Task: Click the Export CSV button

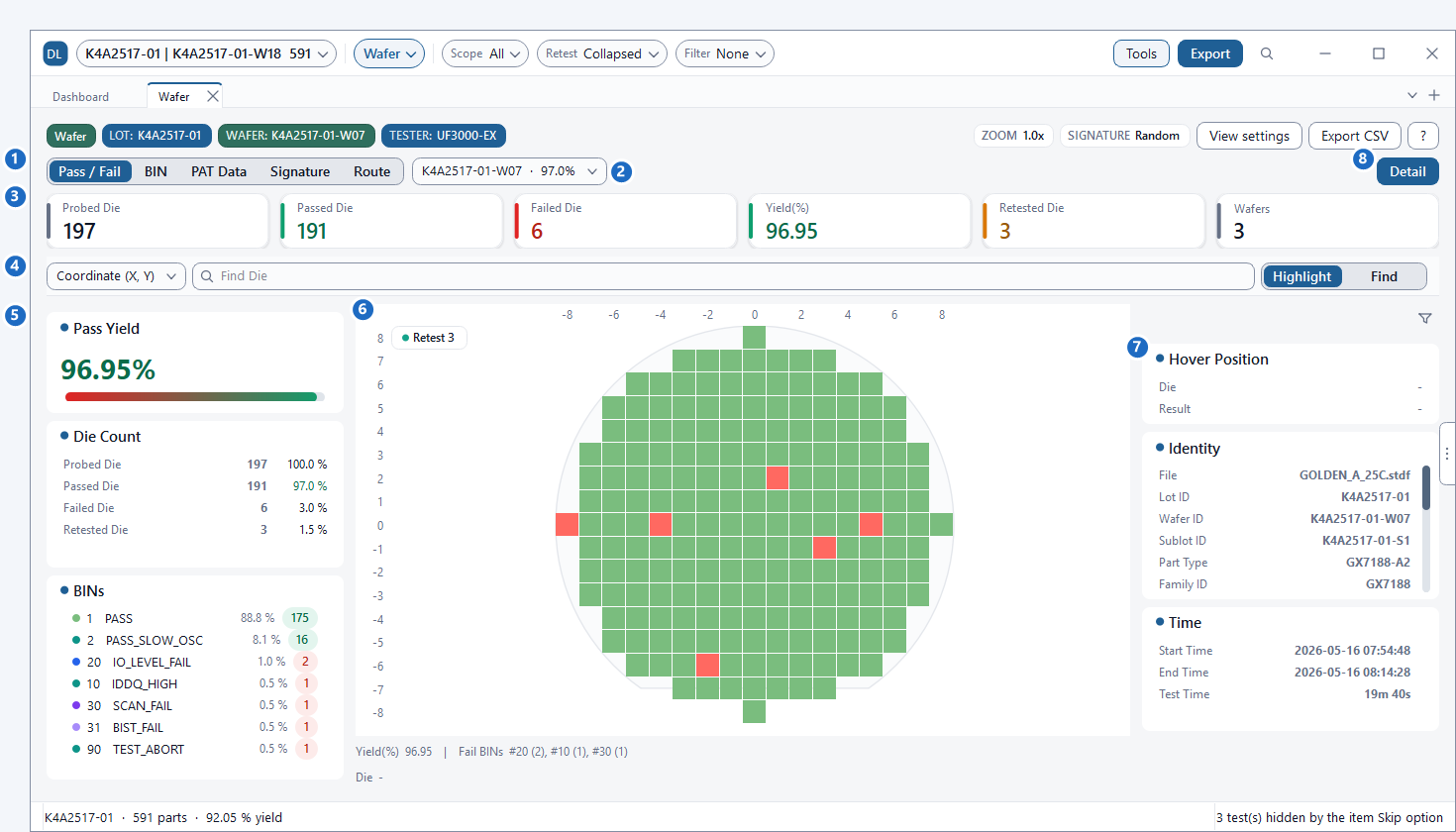Action: (x=1355, y=136)
